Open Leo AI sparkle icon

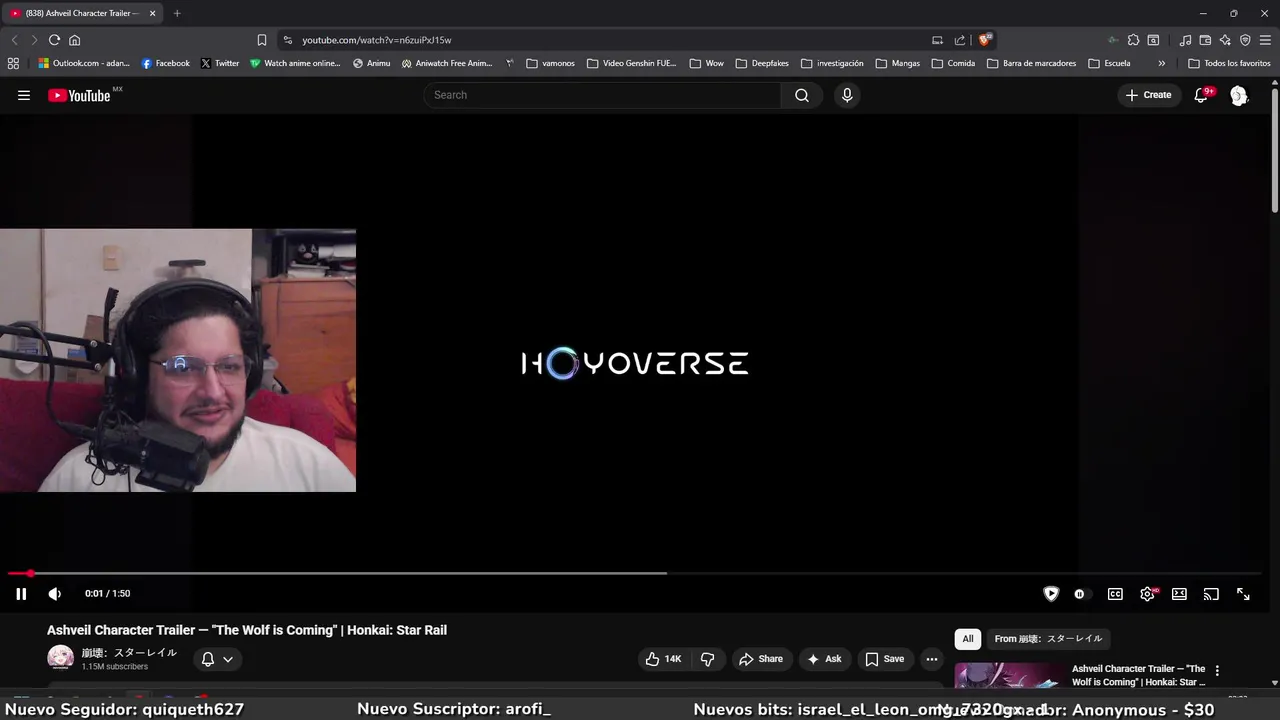[1225, 40]
